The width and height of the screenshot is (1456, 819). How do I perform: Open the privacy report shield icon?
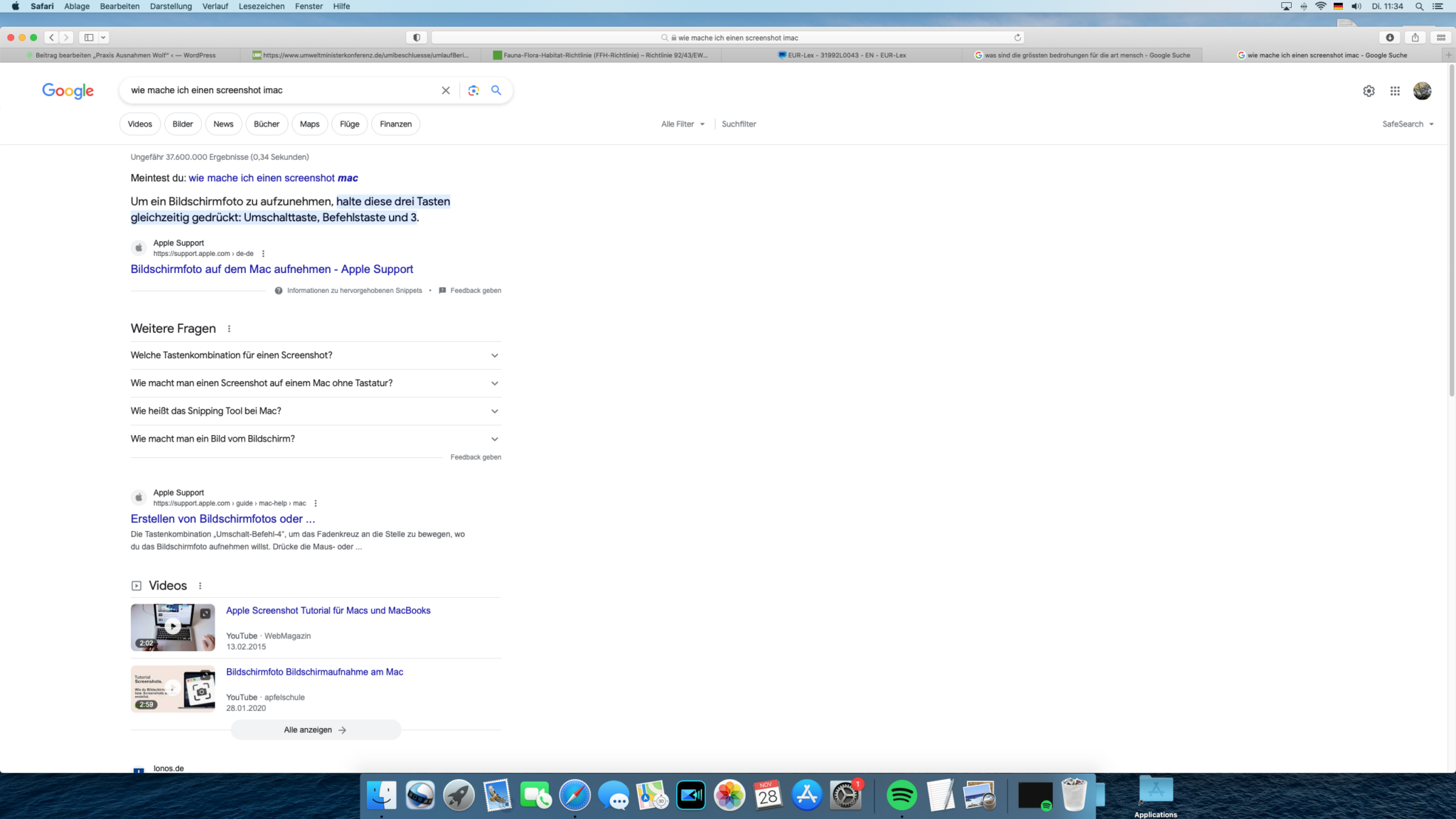[417, 38]
